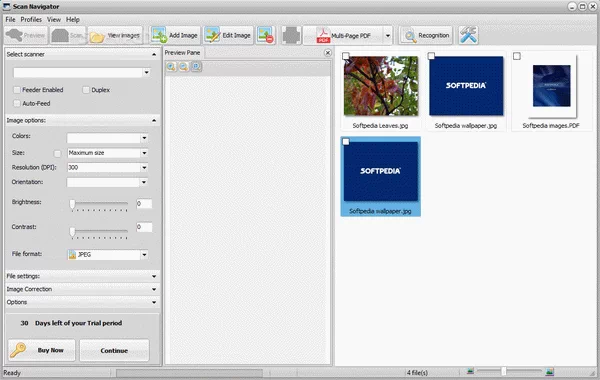The image size is (600, 380).
Task: Enable the Feeder Enabled checkbox
Action: 17,90
